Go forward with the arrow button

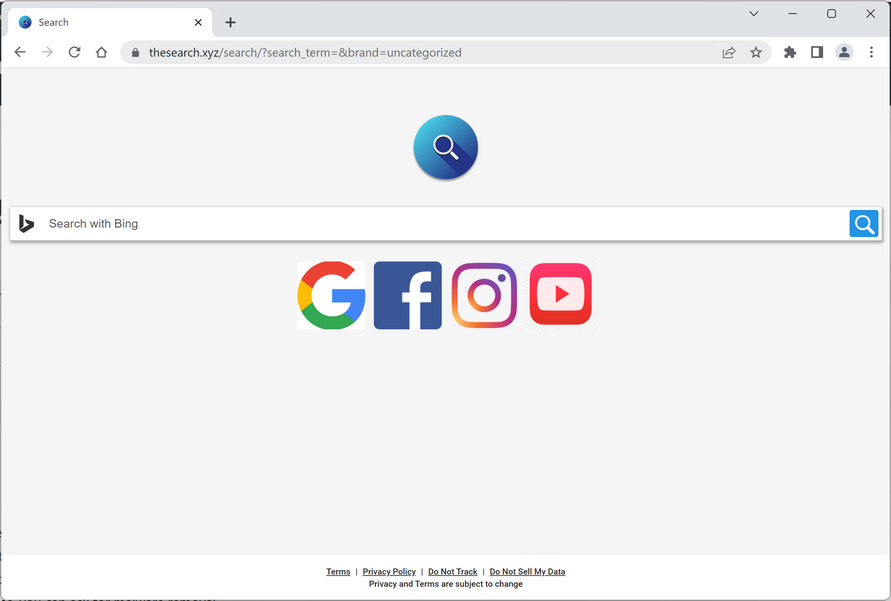(x=47, y=52)
